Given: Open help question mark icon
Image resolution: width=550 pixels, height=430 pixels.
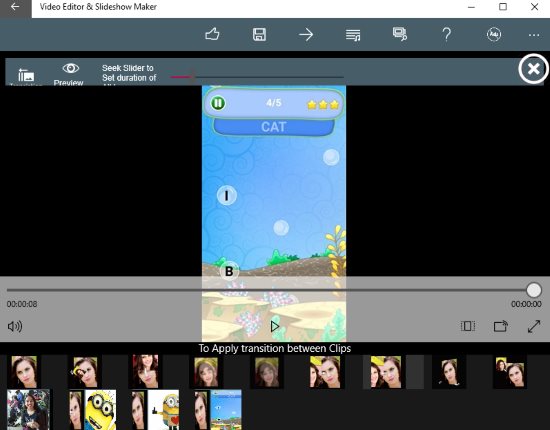Looking at the screenshot, I should click(447, 35).
